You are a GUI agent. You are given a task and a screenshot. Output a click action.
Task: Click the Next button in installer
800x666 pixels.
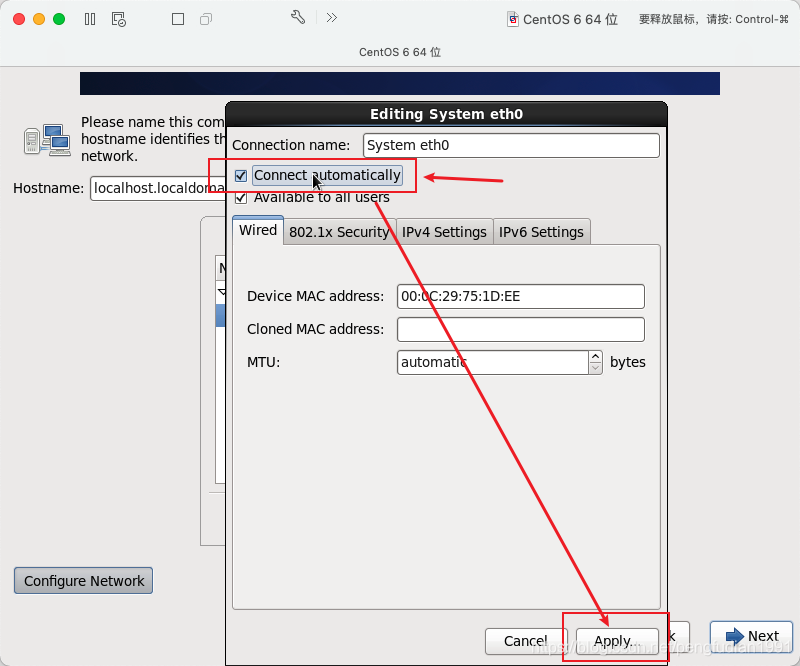tap(751, 636)
